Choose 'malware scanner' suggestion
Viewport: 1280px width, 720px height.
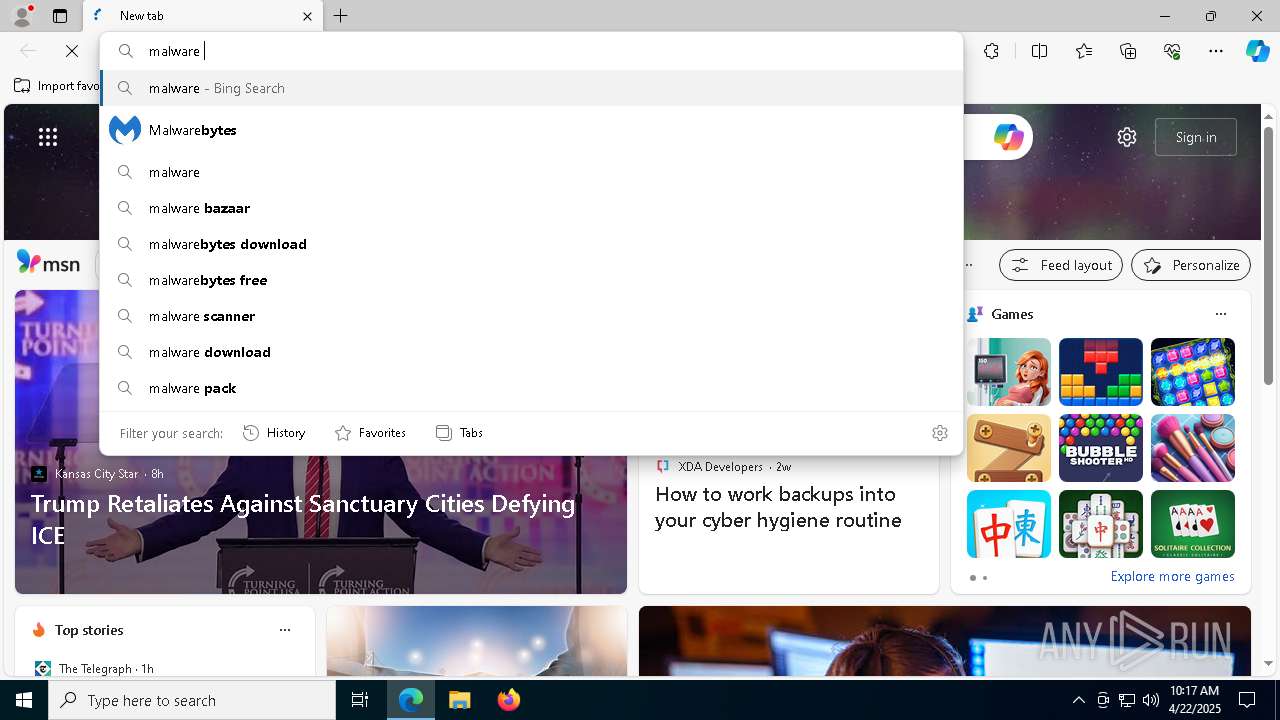[x=531, y=316]
